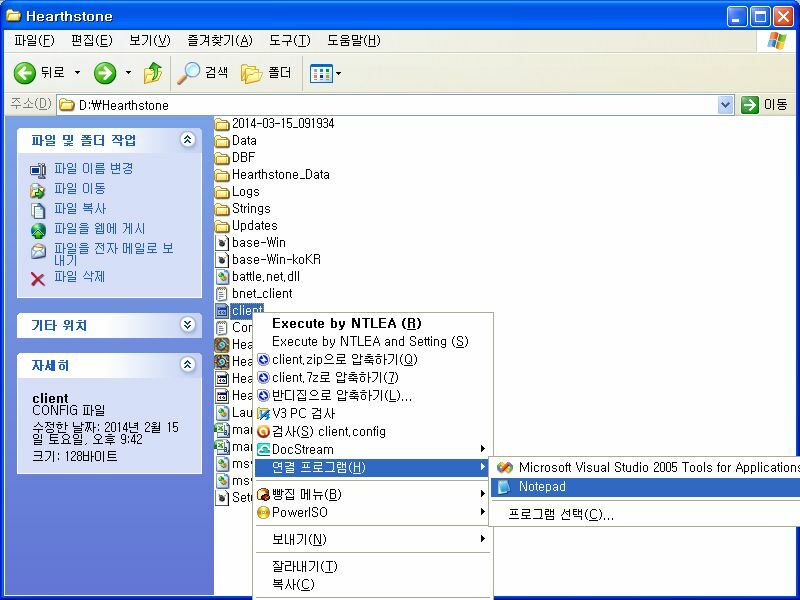Open the 도움말(H) menu
Screen dimensions: 800x600
click(354, 40)
